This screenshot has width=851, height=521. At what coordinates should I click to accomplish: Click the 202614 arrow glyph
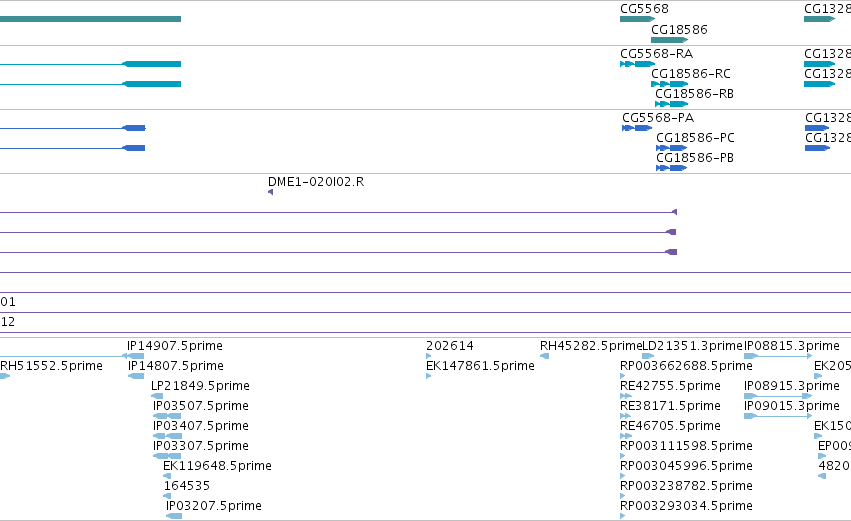click(x=429, y=356)
